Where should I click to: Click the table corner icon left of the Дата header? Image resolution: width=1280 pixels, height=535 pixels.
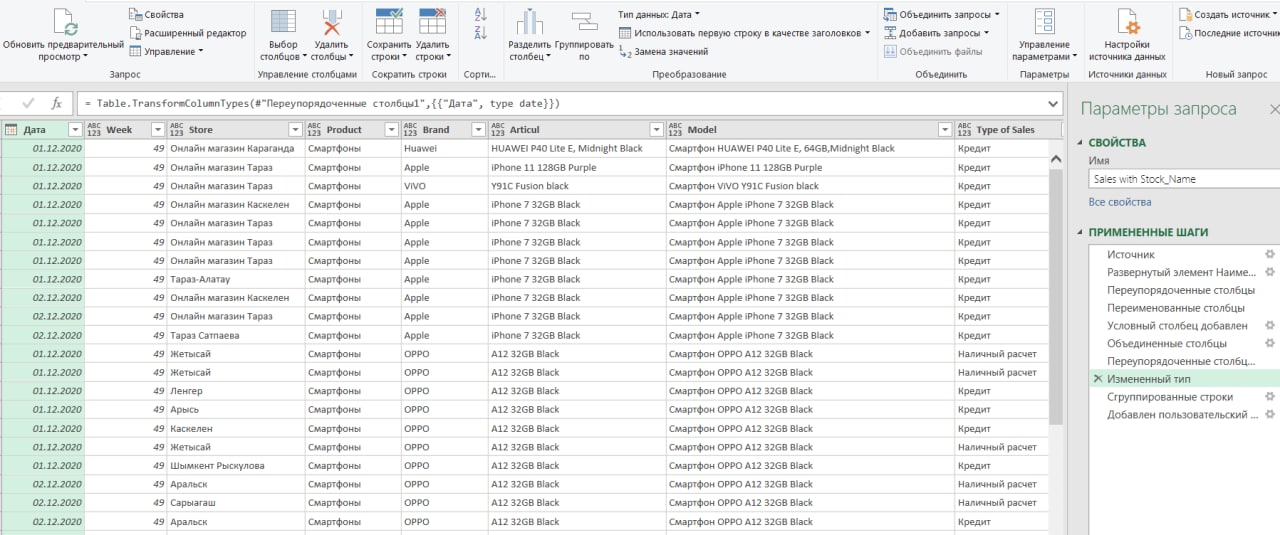10,129
